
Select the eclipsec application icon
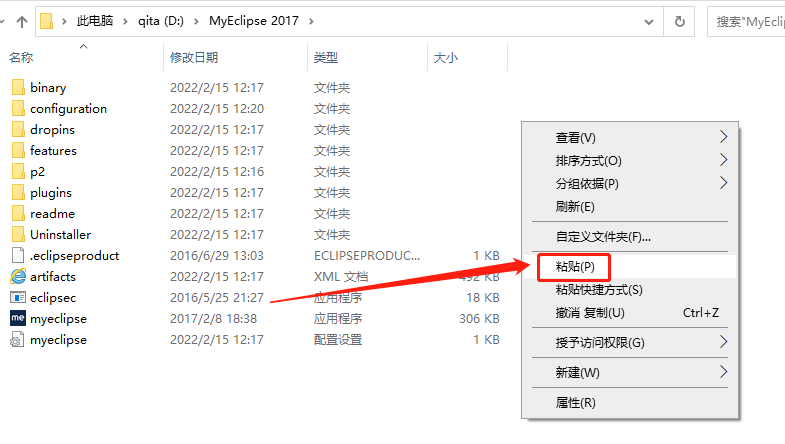18,297
